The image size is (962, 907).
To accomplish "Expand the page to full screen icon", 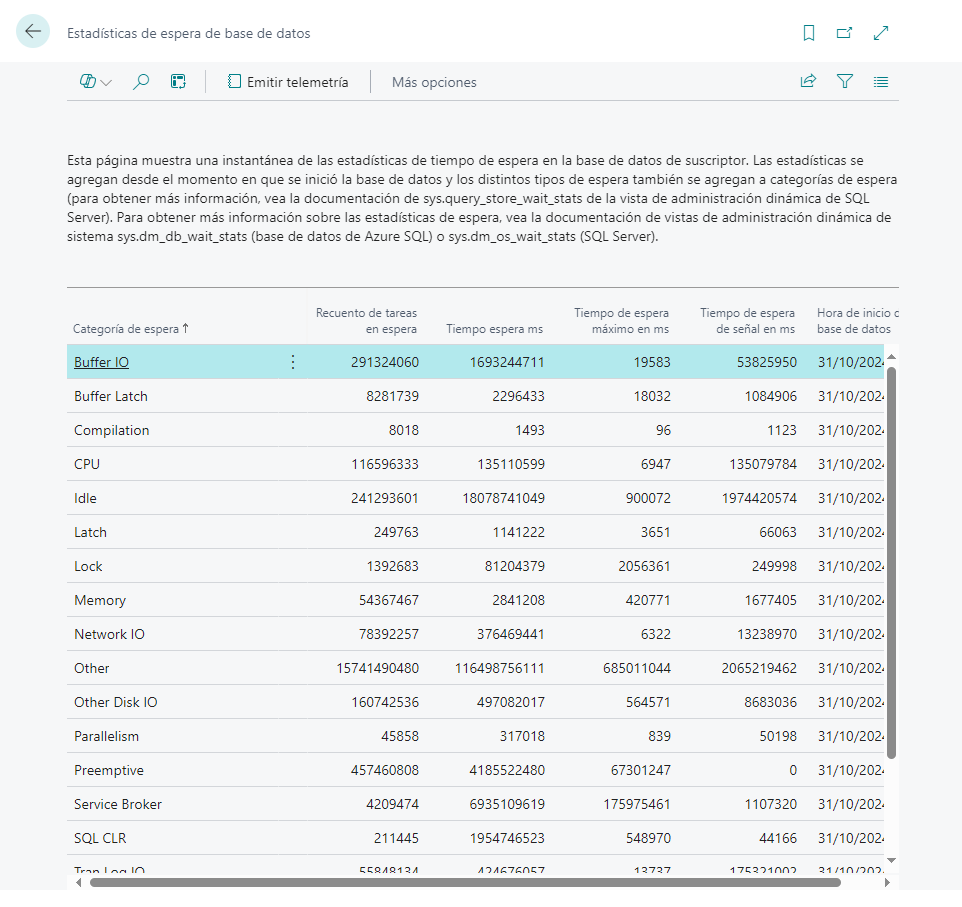I will [881, 32].
